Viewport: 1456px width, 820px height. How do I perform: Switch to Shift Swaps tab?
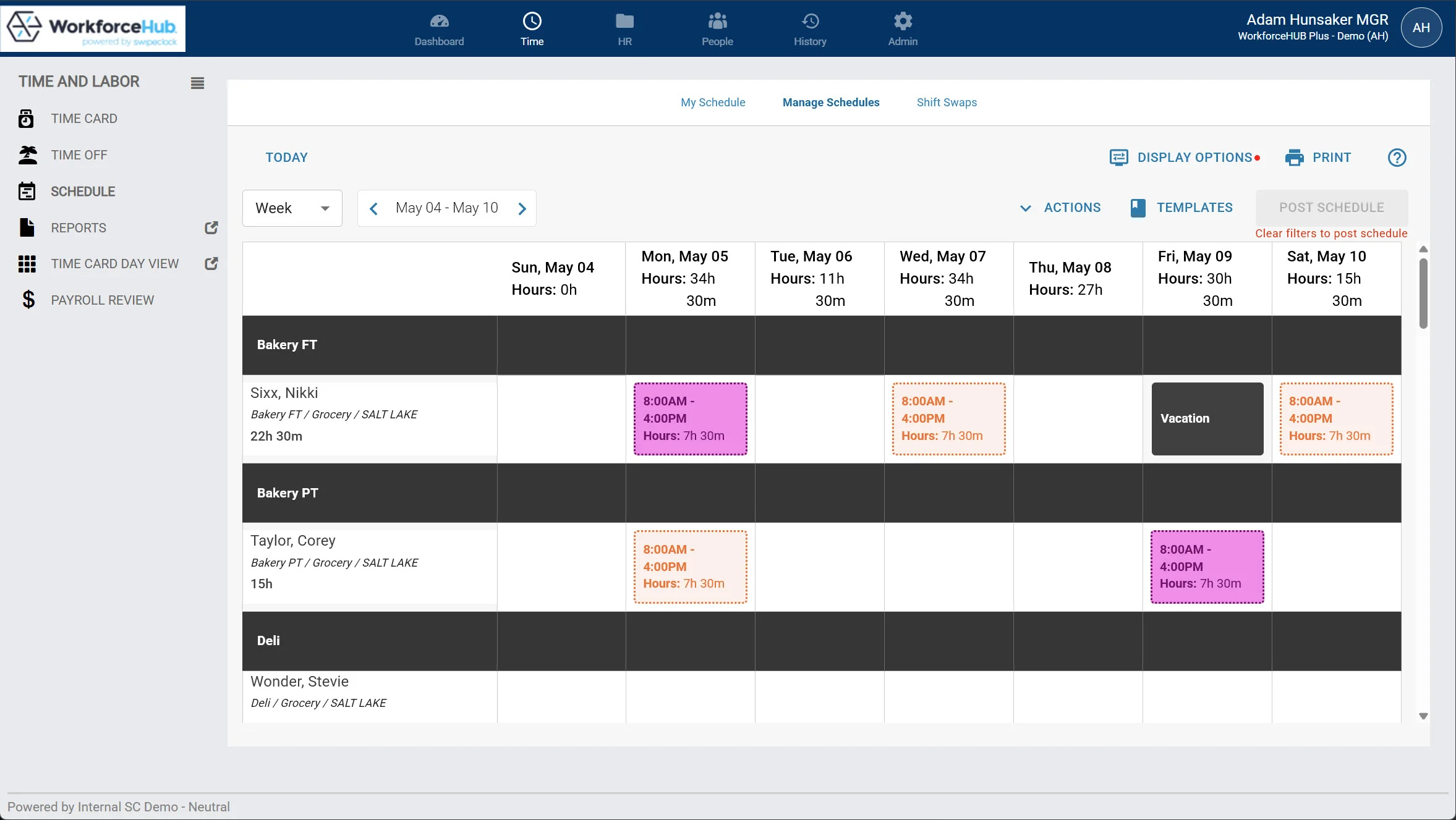[x=946, y=103]
